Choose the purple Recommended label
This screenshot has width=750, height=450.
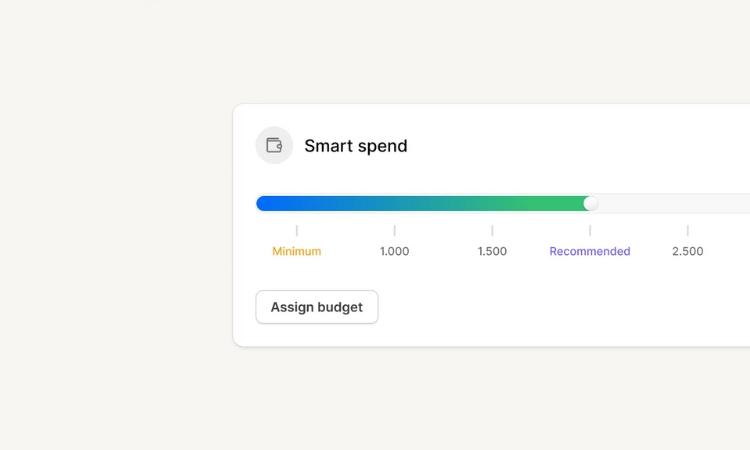[x=590, y=251]
